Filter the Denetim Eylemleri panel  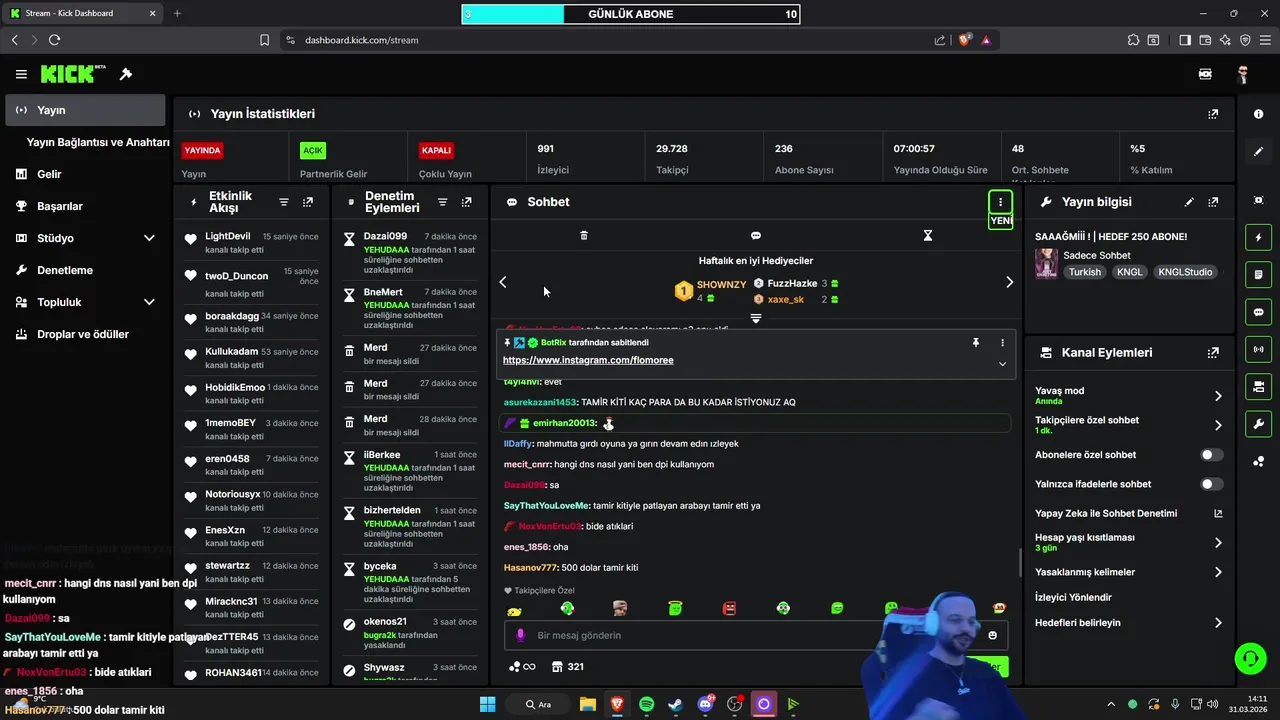(x=443, y=202)
